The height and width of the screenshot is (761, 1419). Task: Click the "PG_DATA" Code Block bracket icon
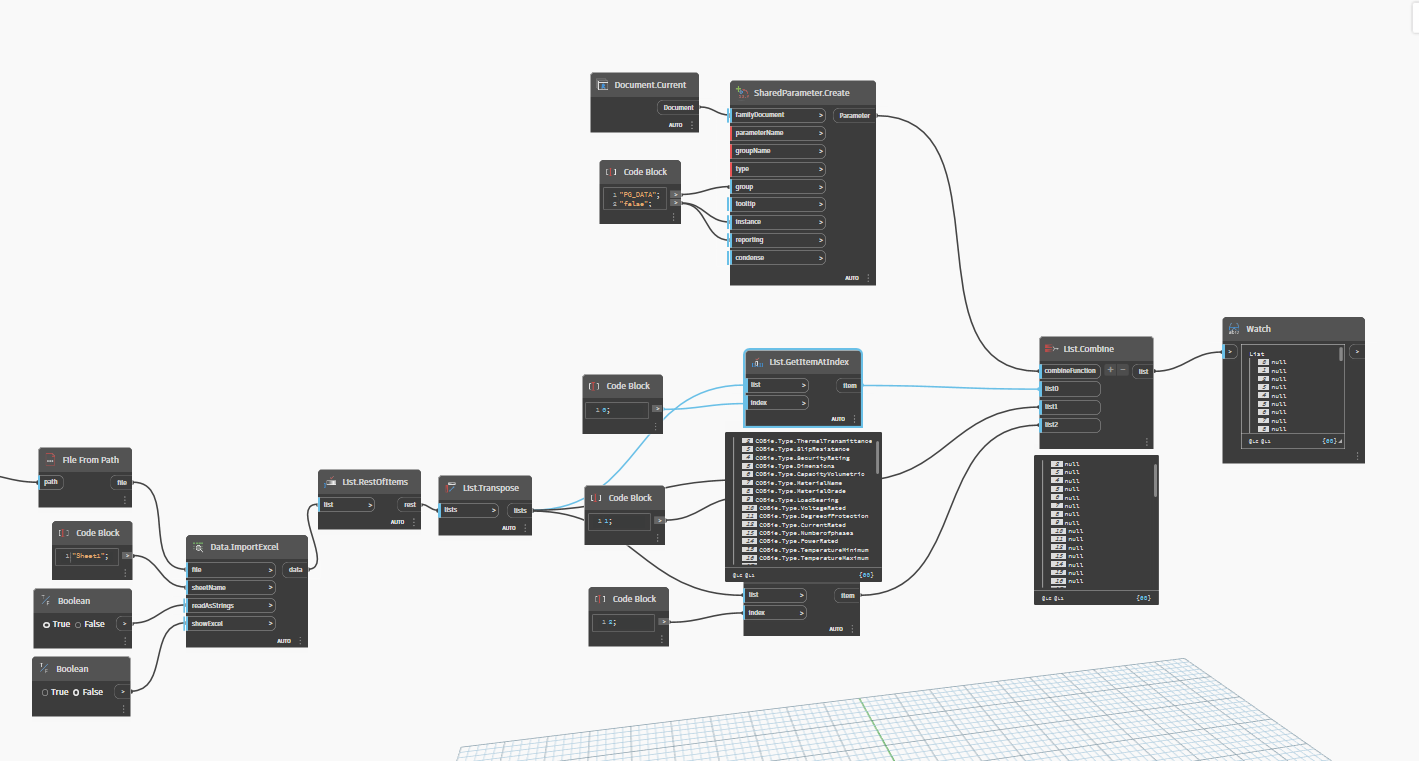click(x=612, y=172)
